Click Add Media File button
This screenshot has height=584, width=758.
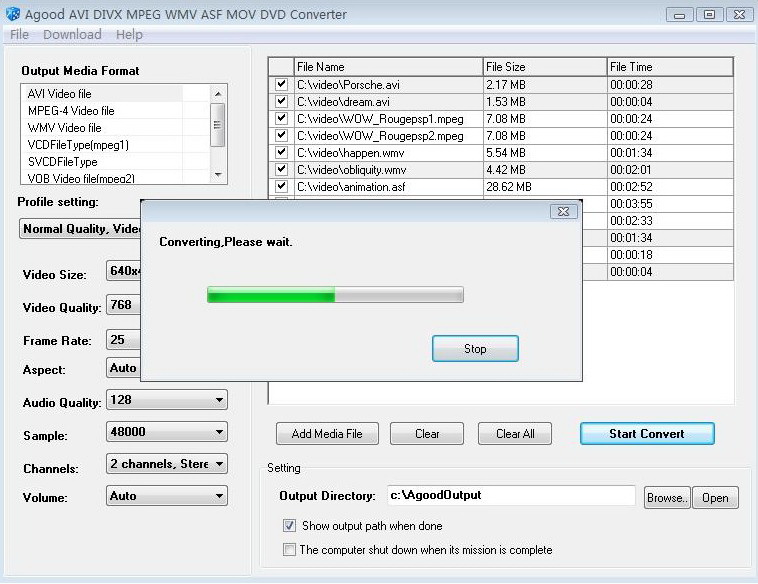click(327, 434)
